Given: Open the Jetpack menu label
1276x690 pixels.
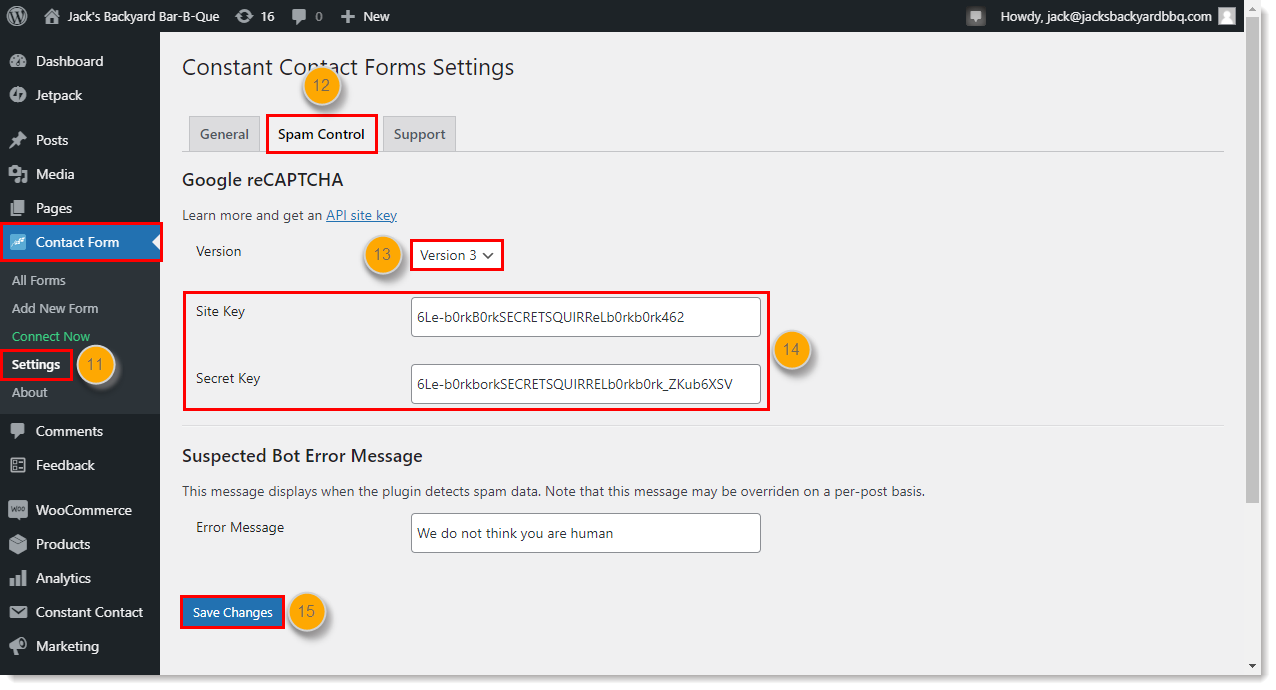Looking at the screenshot, I should coord(59,95).
